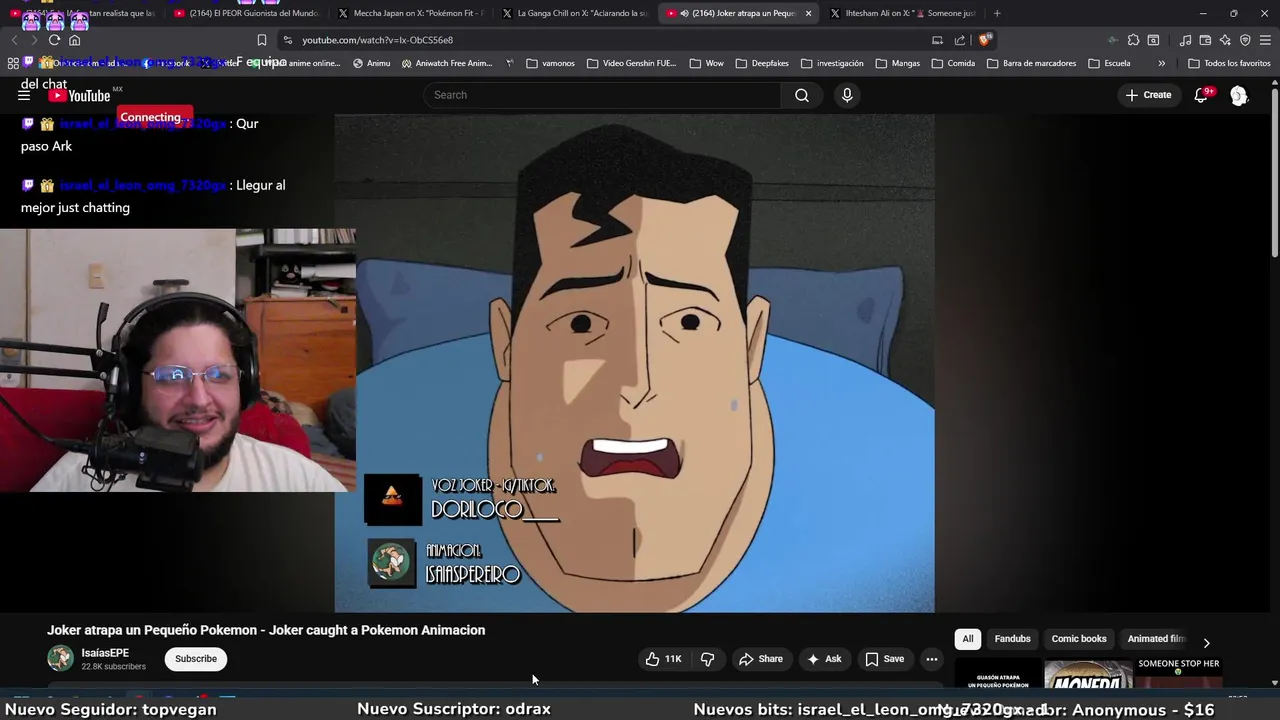
Task: Open Leo AI sparkle icon
Action: coord(1225,40)
